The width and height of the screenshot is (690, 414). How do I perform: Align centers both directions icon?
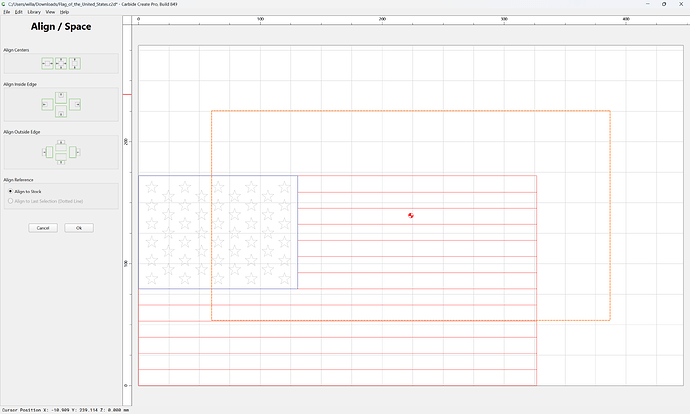coord(61,63)
